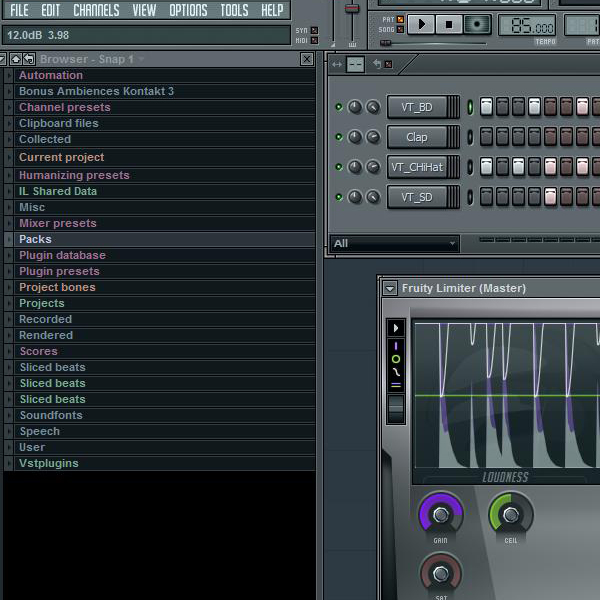
Task: Click the browser back/reread icon
Action: tap(29, 59)
